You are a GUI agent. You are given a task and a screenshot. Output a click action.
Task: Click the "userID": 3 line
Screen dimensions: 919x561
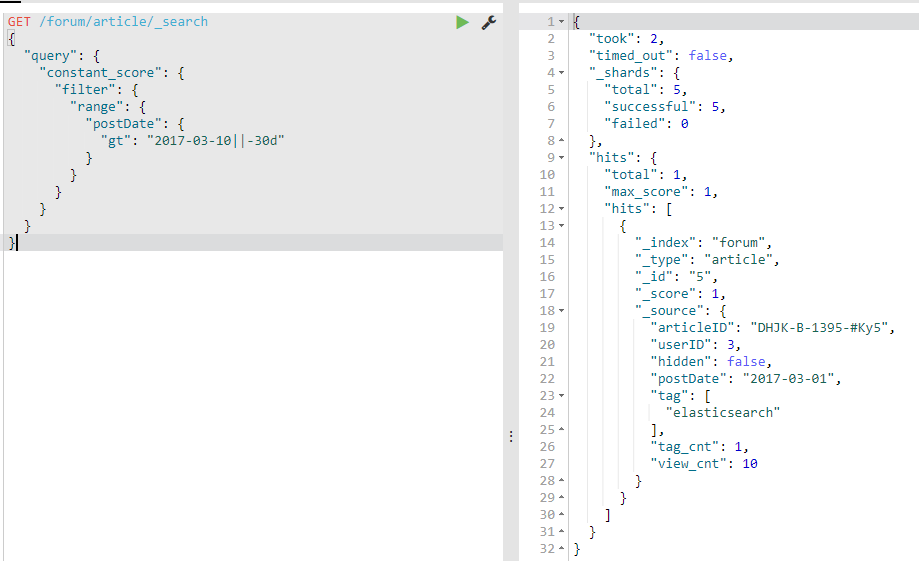click(x=695, y=345)
